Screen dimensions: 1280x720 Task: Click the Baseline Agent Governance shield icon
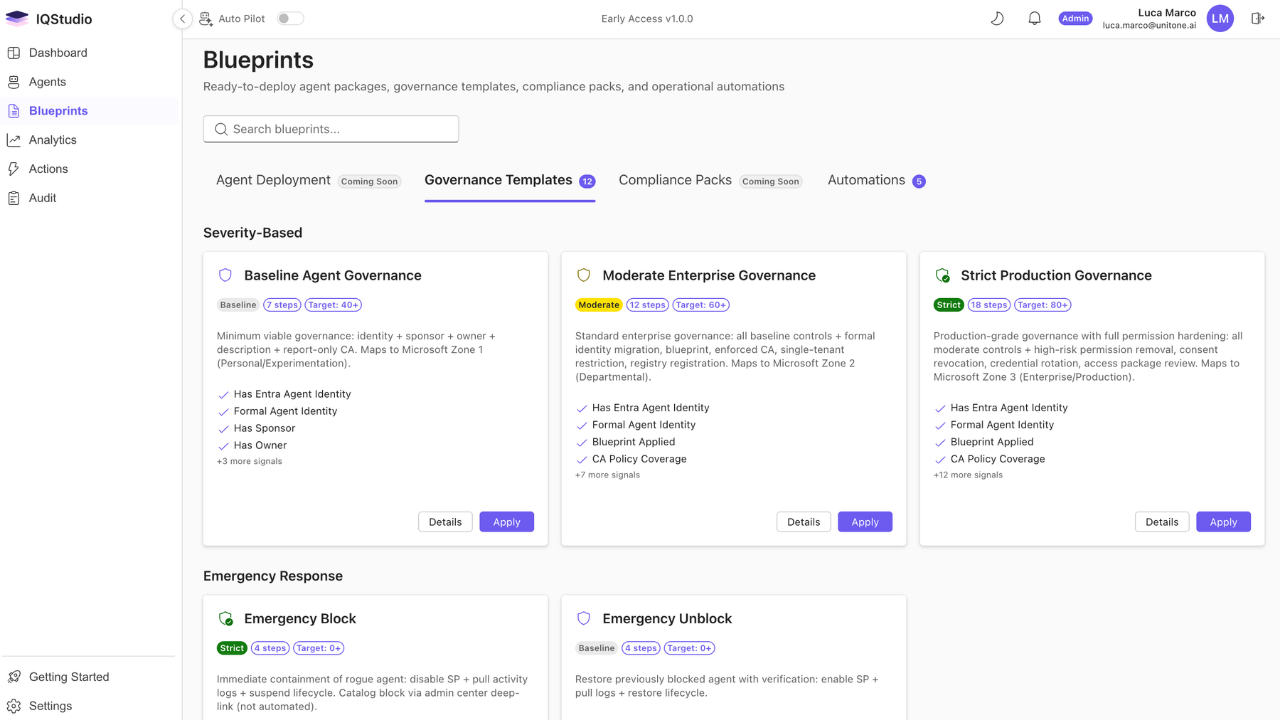225,275
